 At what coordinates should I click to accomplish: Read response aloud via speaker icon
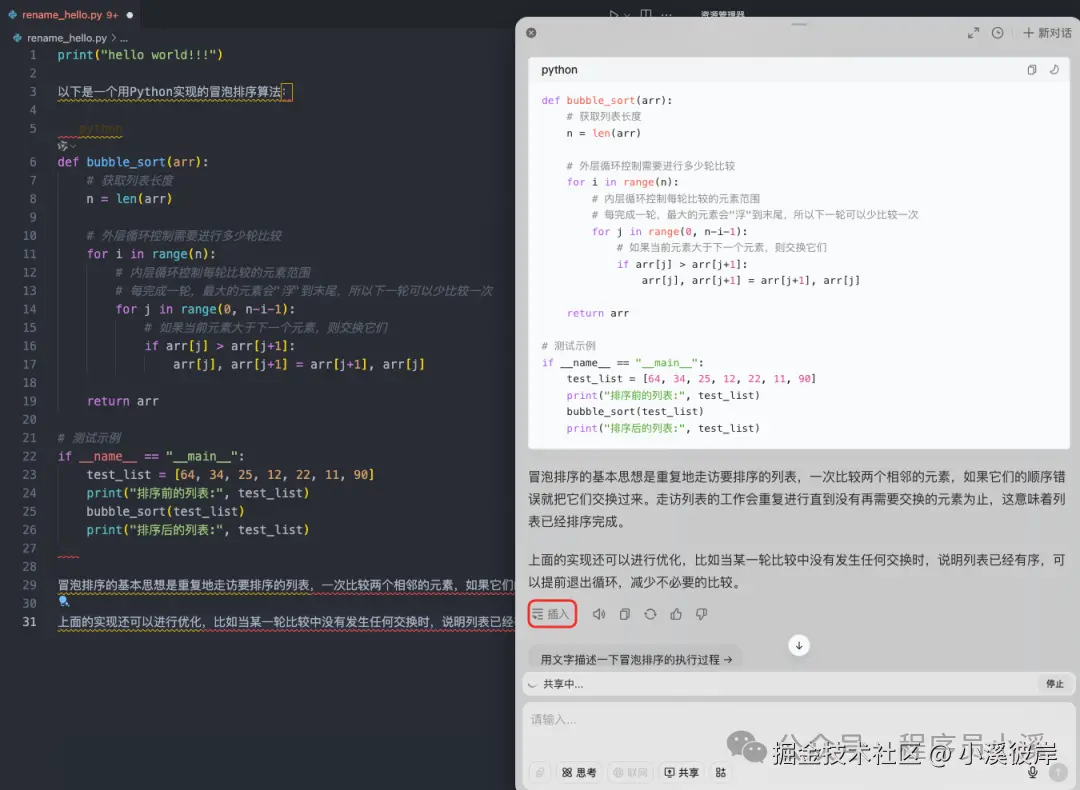[599, 614]
